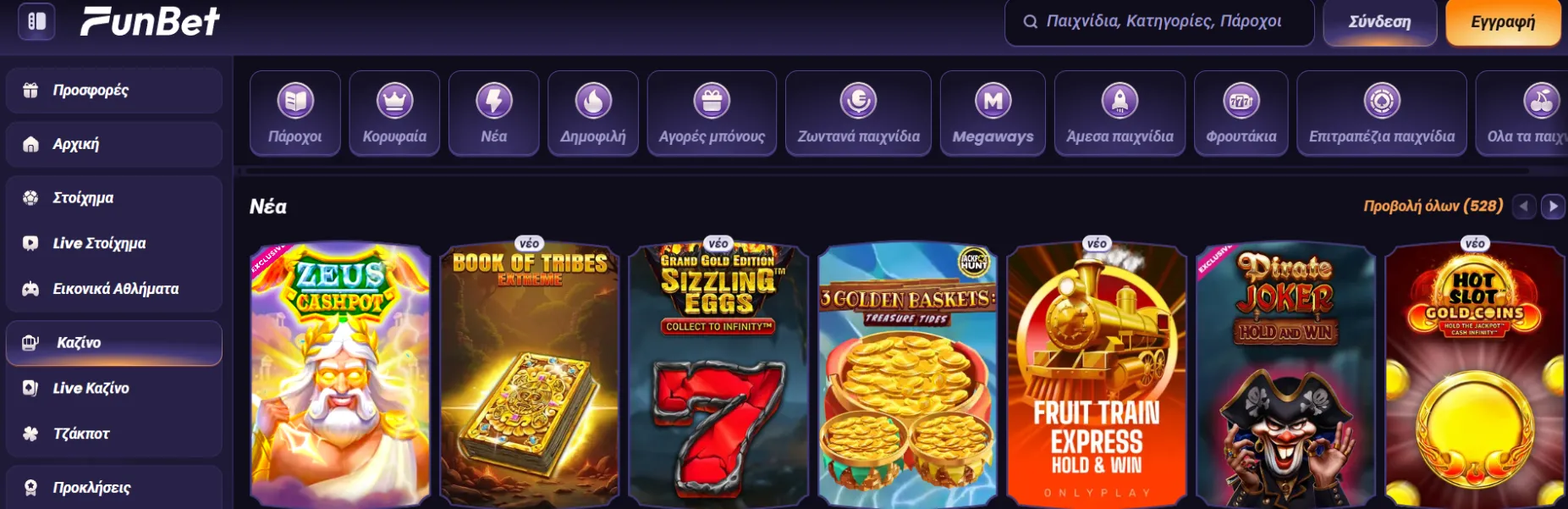Select the Κορυφαία crown category
This screenshot has width=1568, height=509.
[394, 113]
